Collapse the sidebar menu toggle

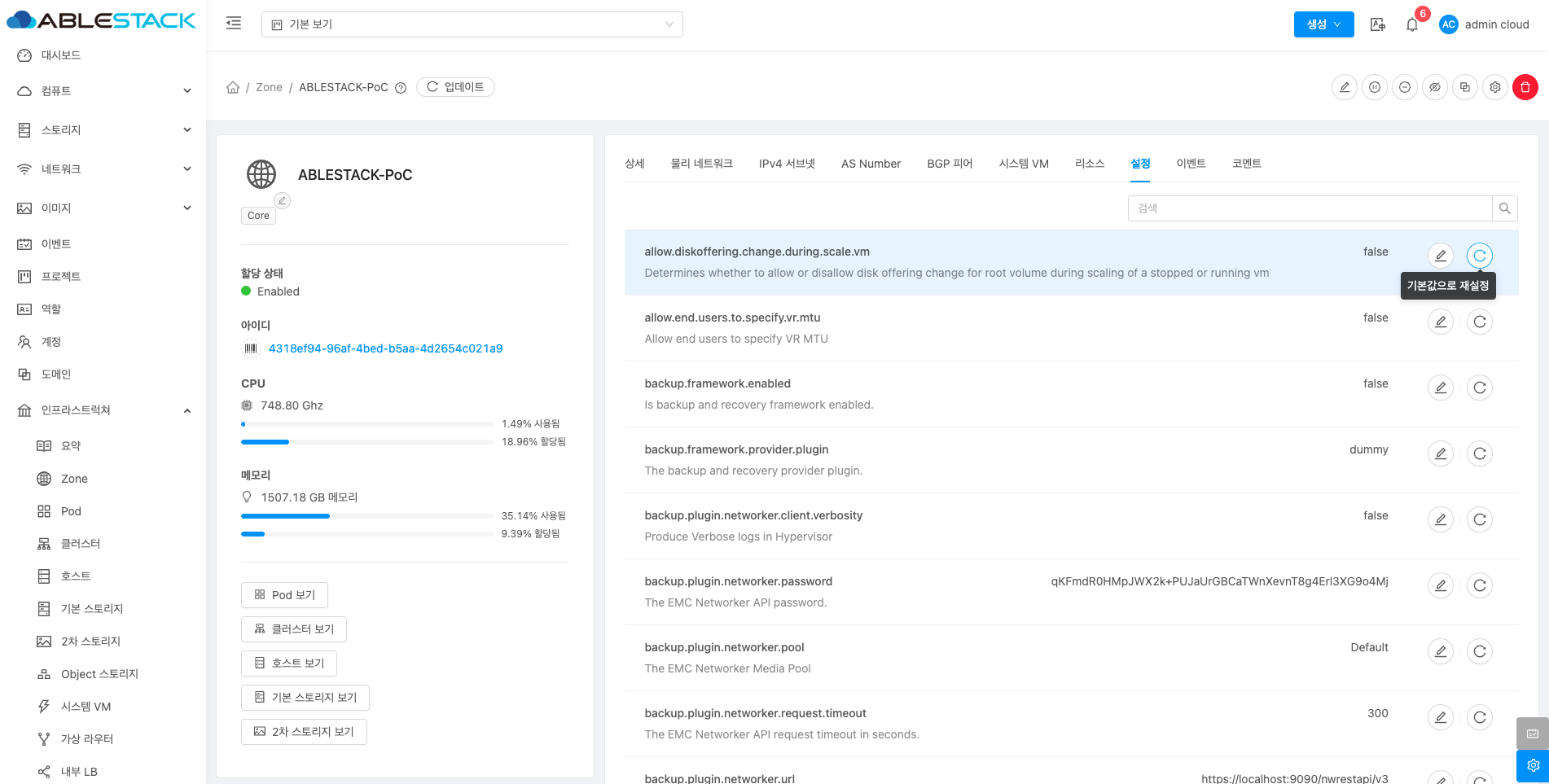point(234,24)
